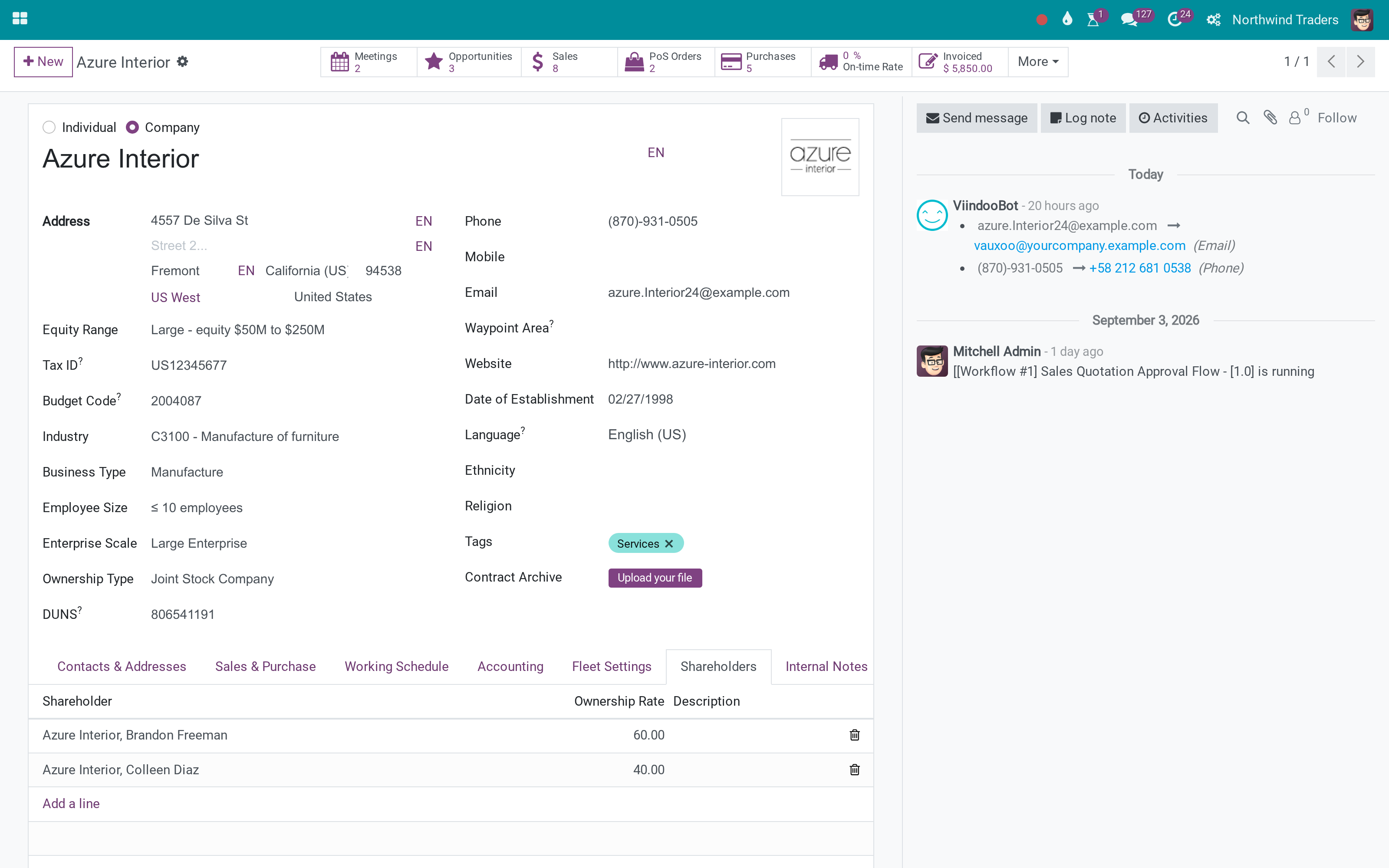Open the Purchases stat button

763,62
